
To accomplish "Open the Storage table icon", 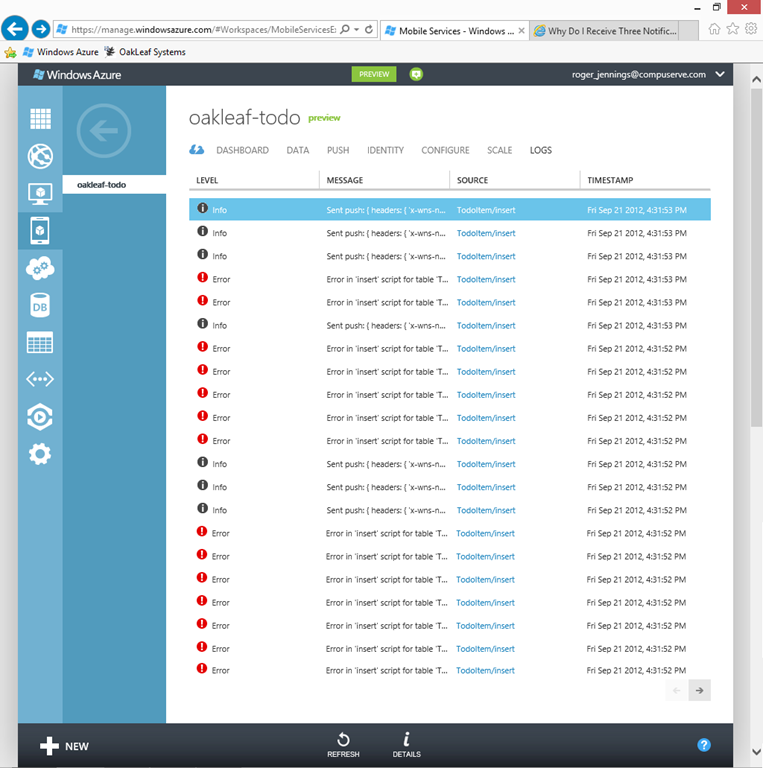I will coord(40,342).
